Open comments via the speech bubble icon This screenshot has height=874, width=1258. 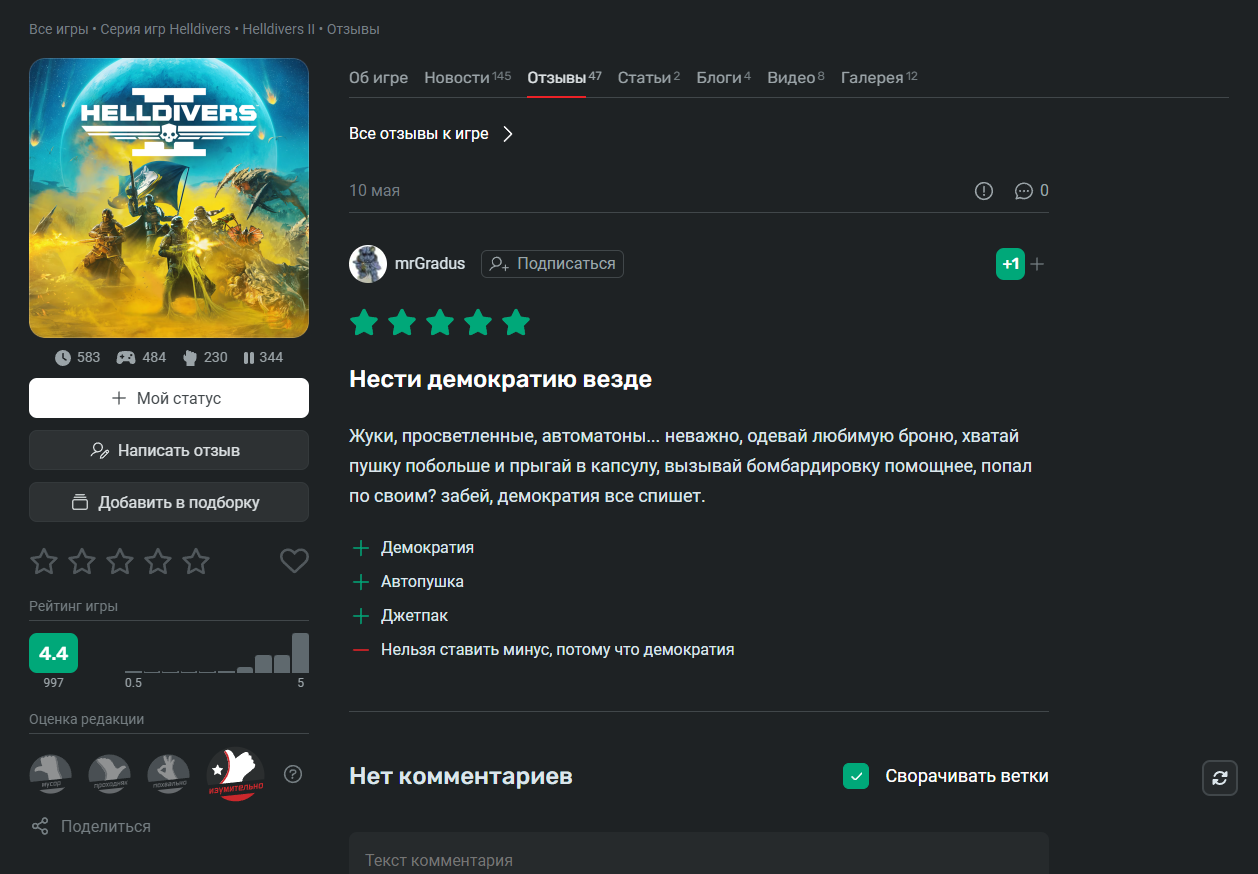(x=1023, y=191)
